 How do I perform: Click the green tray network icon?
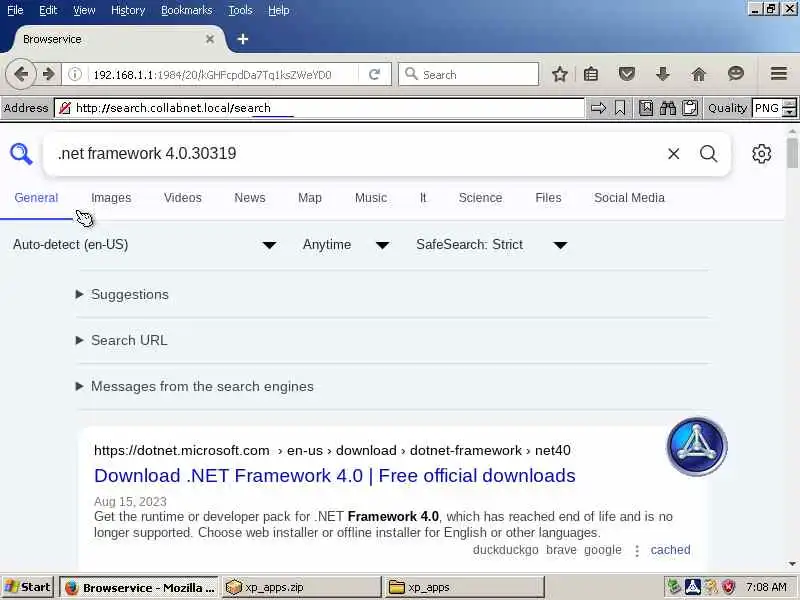(673, 587)
